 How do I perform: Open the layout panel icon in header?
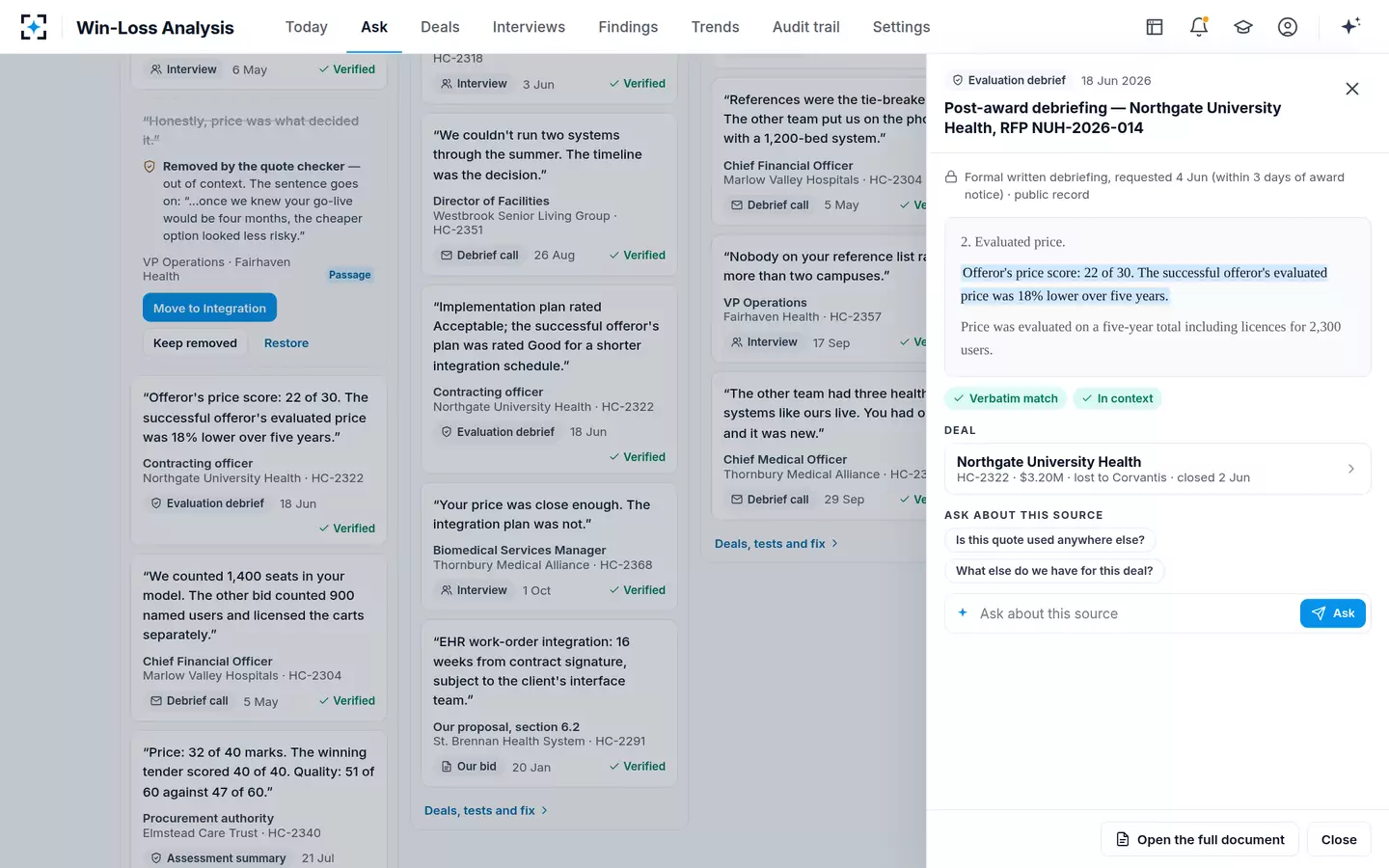coord(1155,27)
